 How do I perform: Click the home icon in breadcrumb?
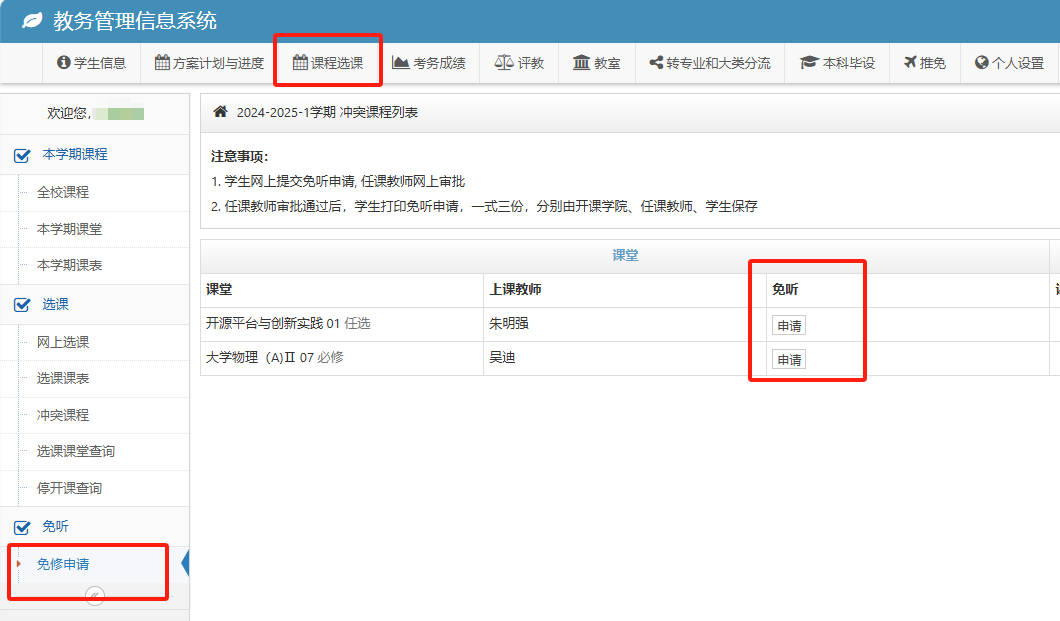pyautogui.click(x=221, y=112)
